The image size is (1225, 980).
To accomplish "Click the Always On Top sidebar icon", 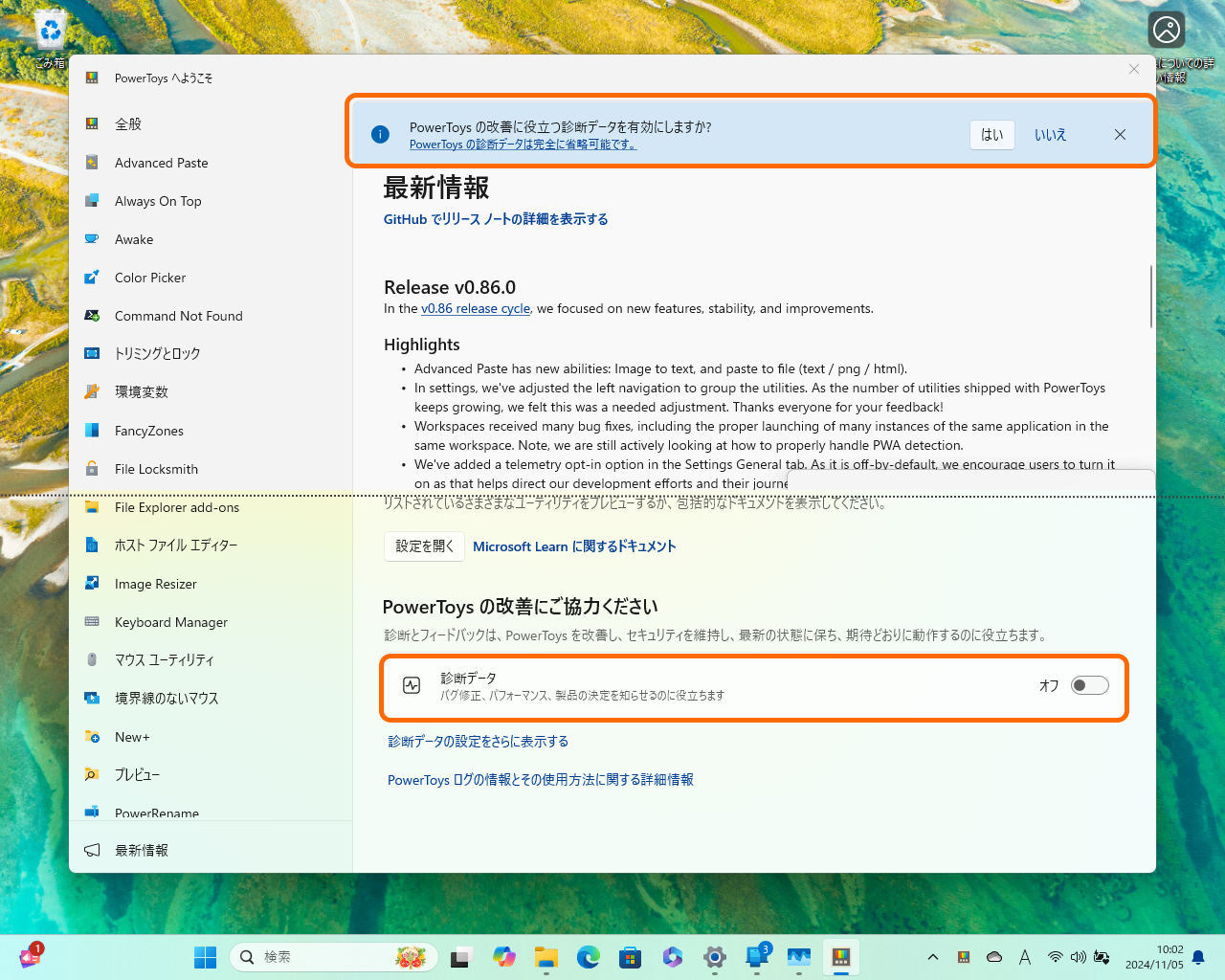I will pos(92,201).
